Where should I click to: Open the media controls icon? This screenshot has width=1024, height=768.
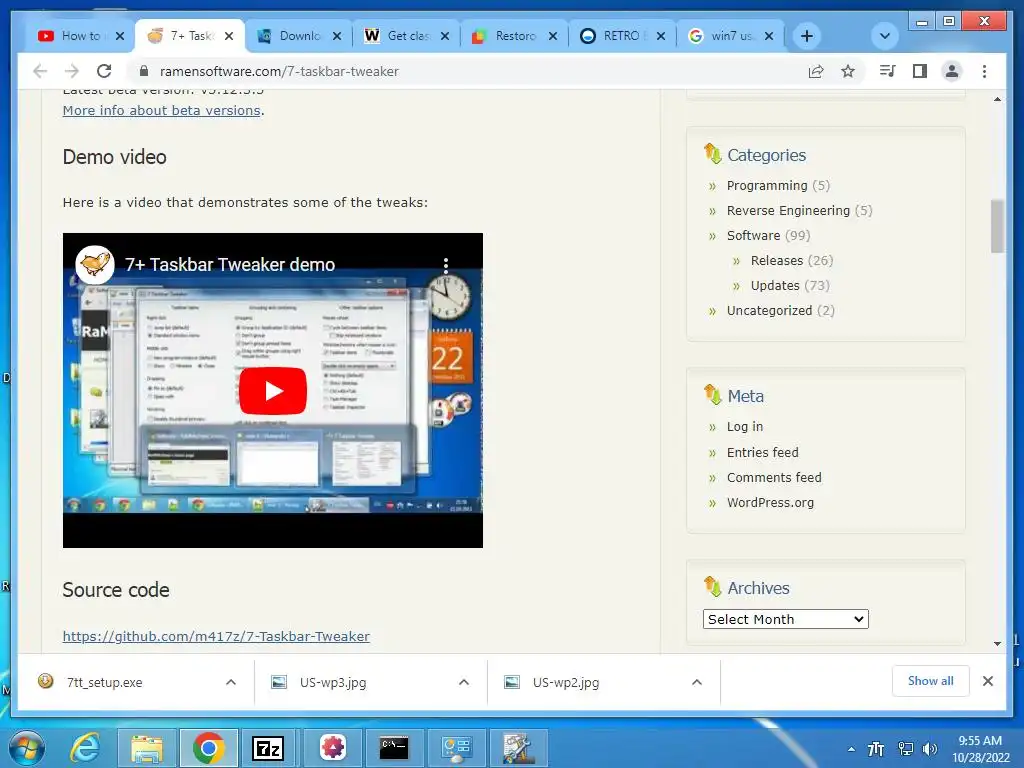pos(888,71)
